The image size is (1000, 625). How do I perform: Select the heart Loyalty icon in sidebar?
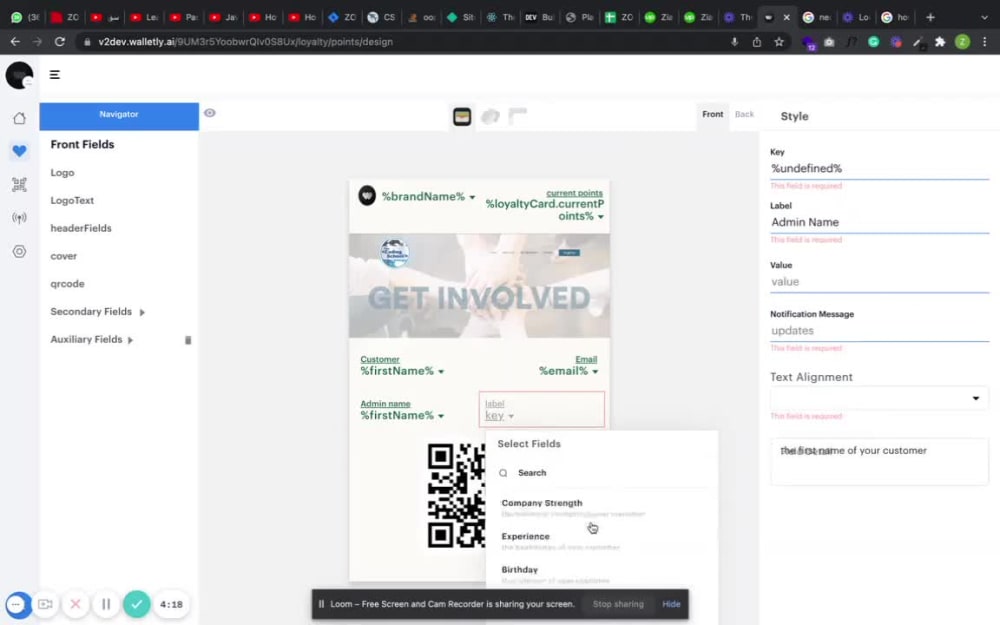tap(18, 150)
